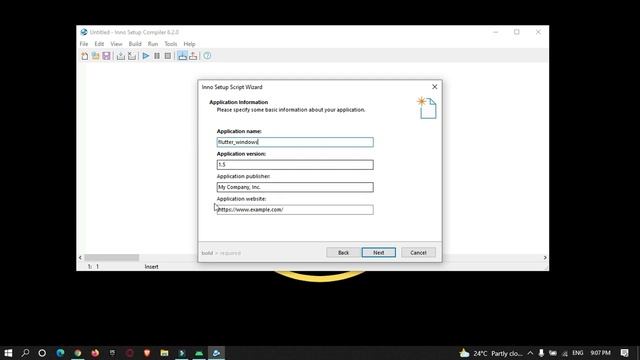Click the scroll right arrow of editor
Screen dimensions: 640x360
click(x=545, y=258)
